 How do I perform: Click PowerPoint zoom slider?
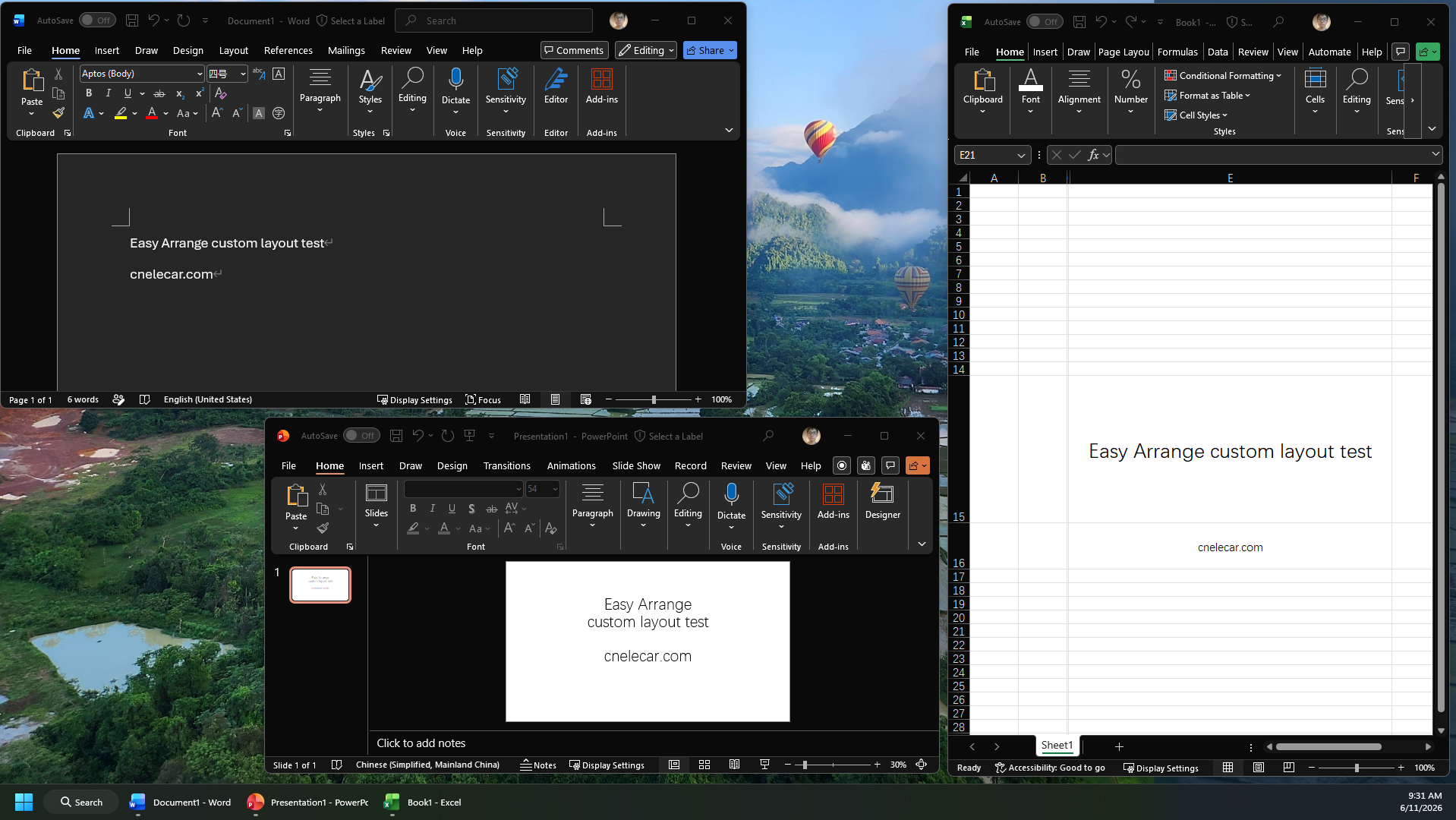832,765
